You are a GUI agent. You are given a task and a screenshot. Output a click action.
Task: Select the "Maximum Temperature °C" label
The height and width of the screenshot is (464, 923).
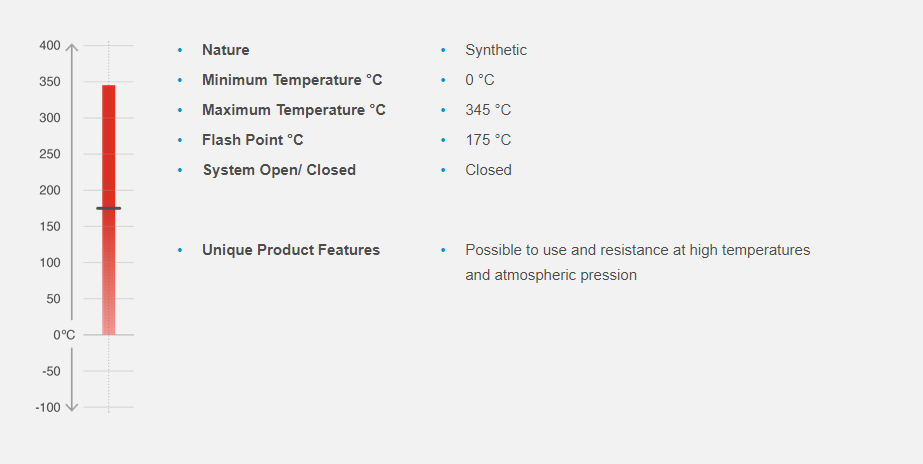294,110
